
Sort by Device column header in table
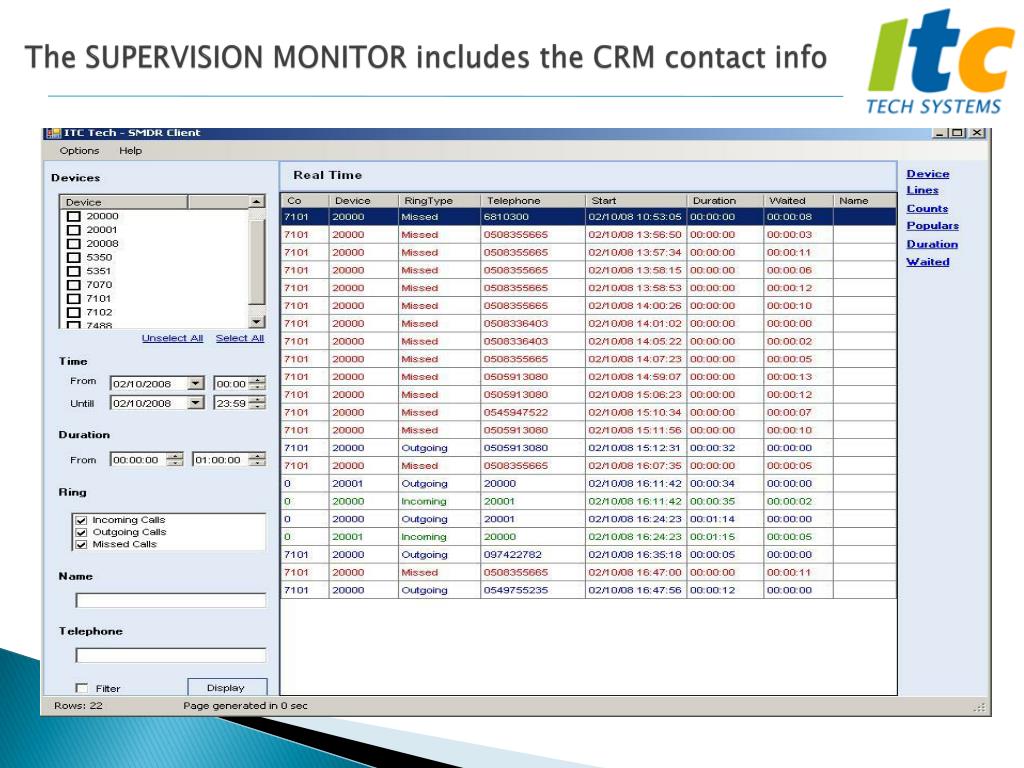363,200
